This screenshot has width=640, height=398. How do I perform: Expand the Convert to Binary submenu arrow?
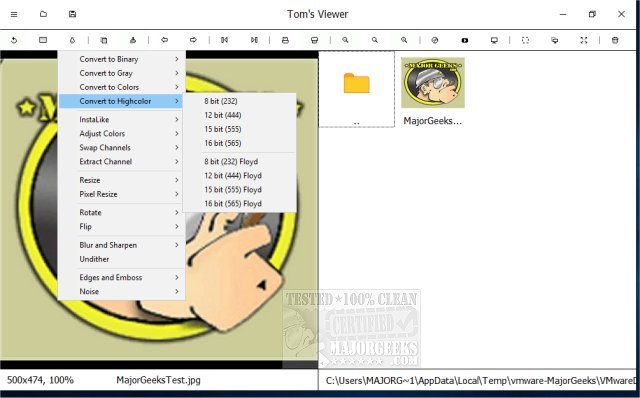click(x=177, y=59)
